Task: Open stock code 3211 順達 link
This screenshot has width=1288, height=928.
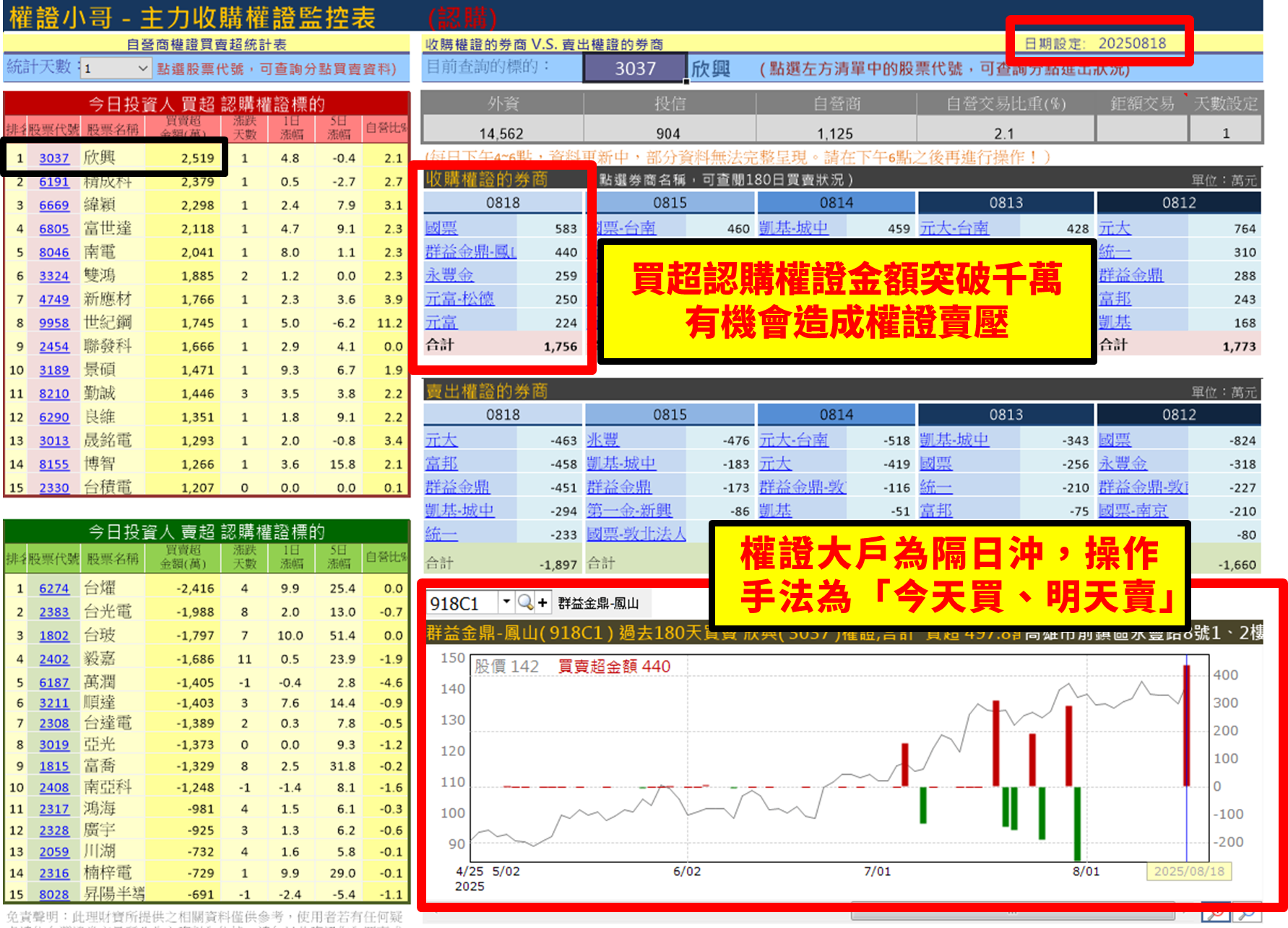Action: (54, 703)
